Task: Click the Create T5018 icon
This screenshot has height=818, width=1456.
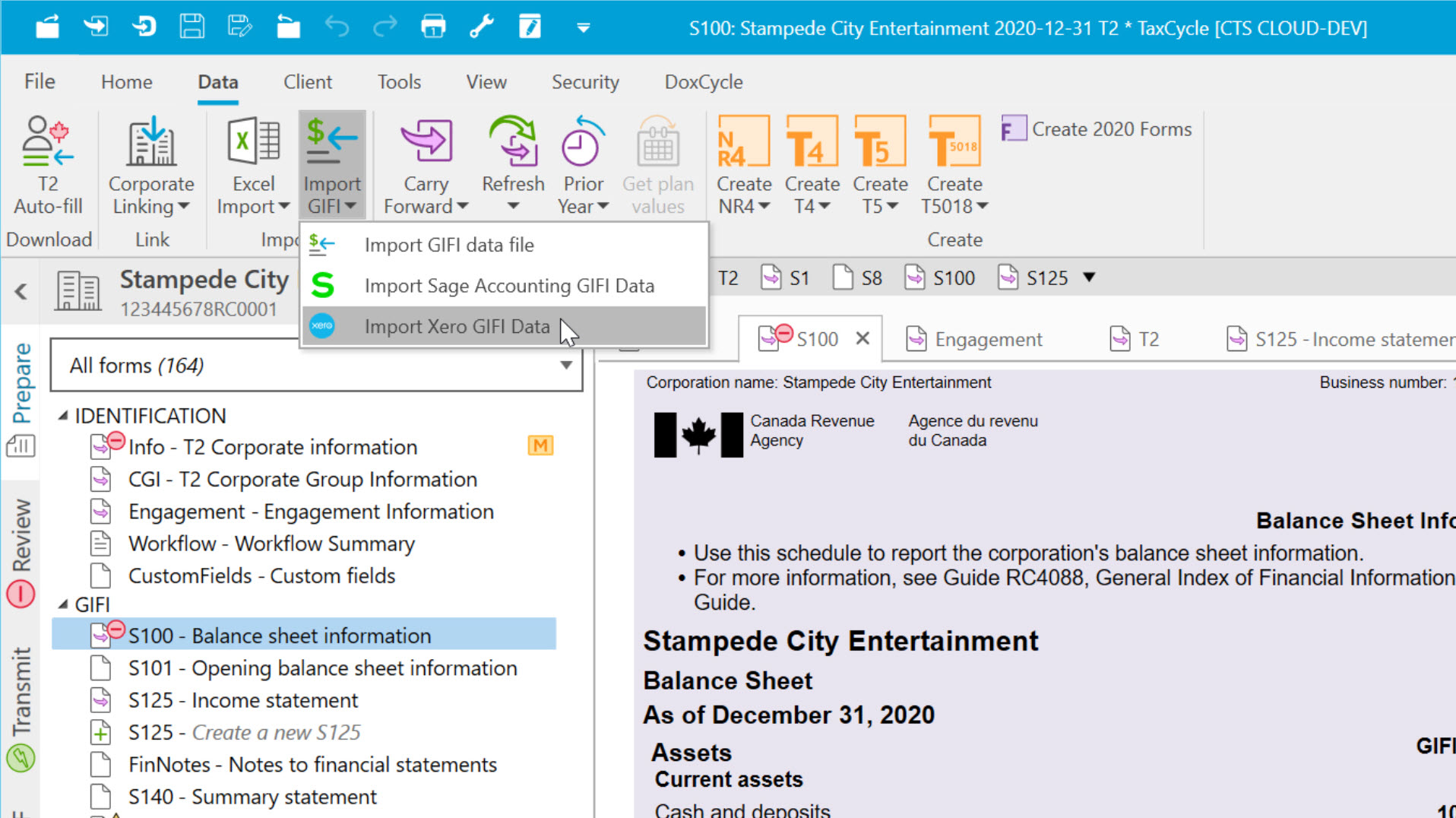Action: 954,141
